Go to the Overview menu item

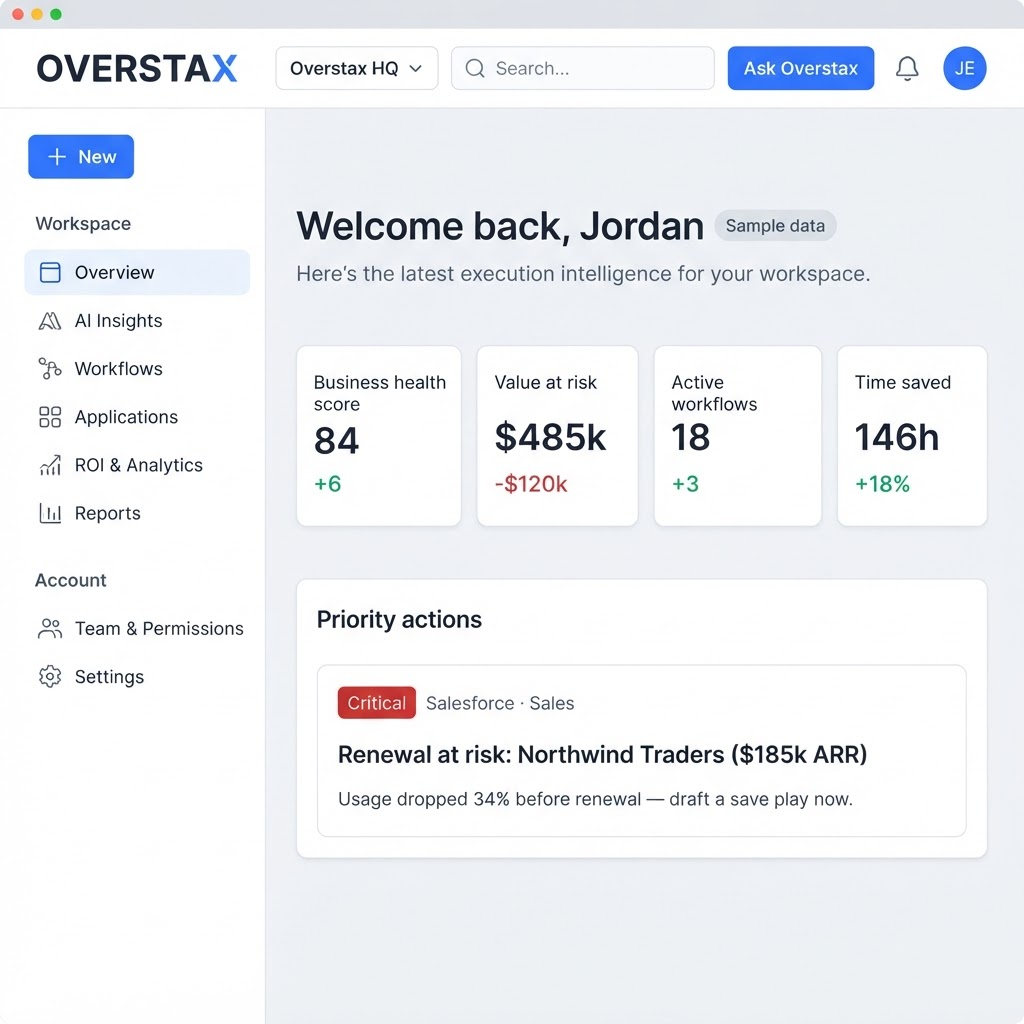137,272
